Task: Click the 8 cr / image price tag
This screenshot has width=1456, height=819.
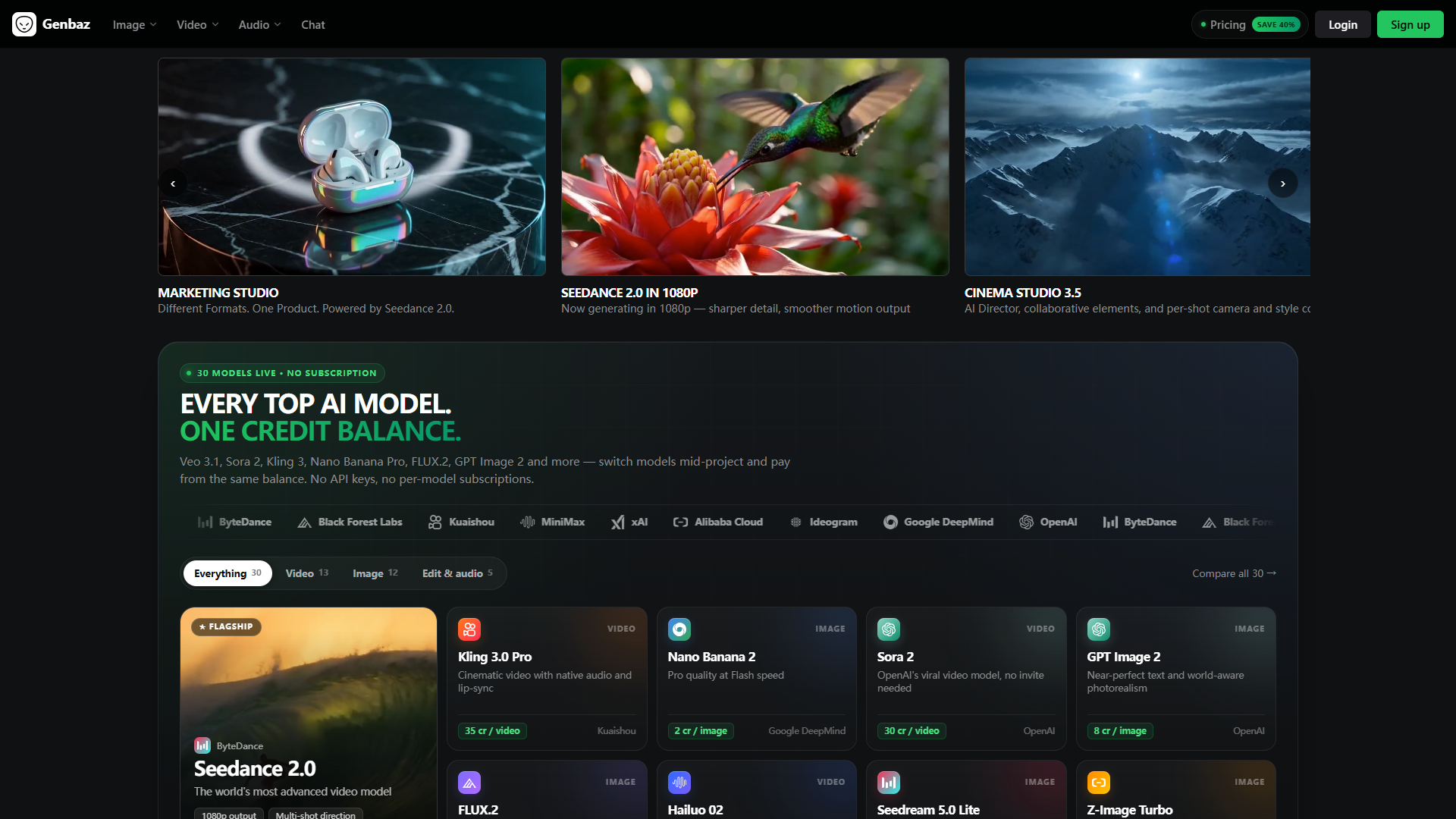Action: (1120, 731)
